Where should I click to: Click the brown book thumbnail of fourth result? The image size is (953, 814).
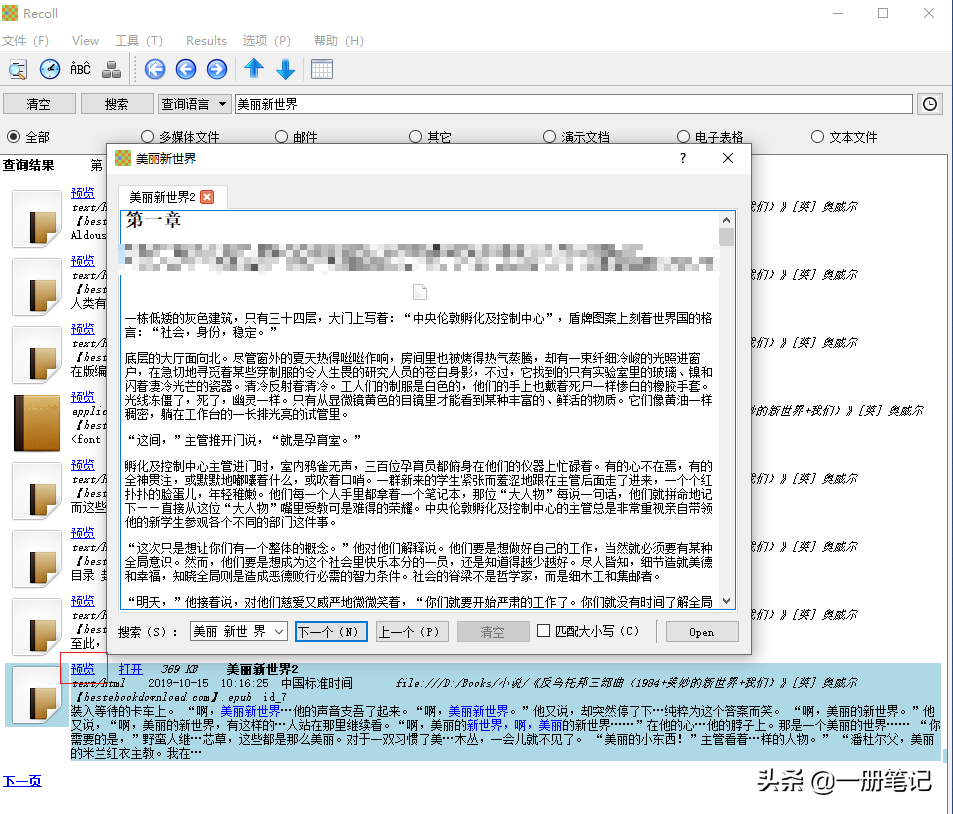(x=37, y=423)
